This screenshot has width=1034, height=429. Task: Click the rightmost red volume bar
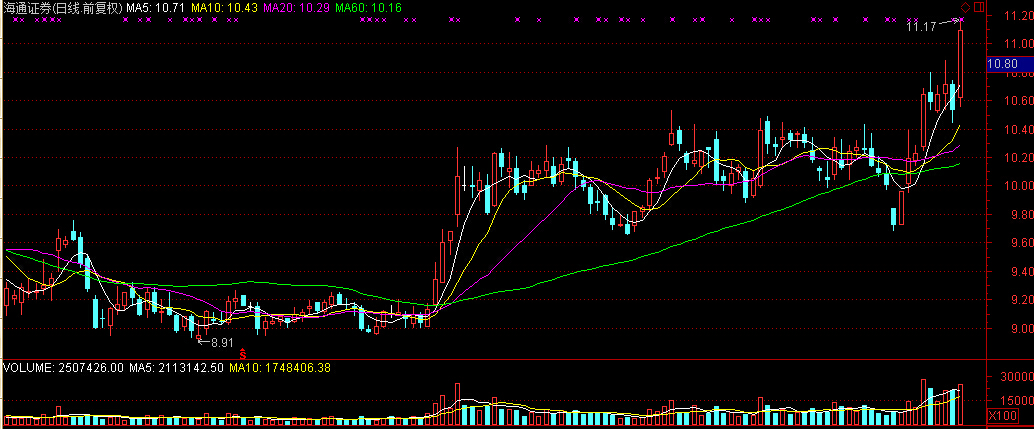[x=960, y=405]
